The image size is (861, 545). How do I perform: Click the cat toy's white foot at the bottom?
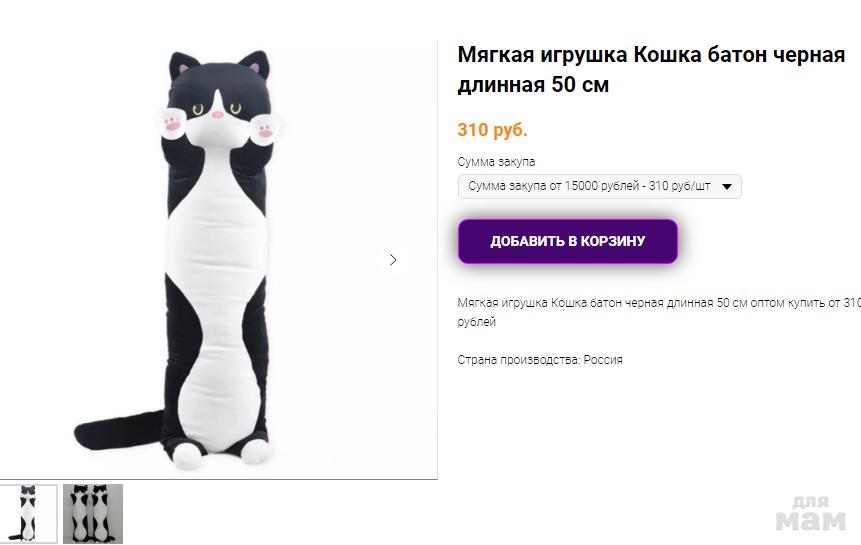(187, 455)
